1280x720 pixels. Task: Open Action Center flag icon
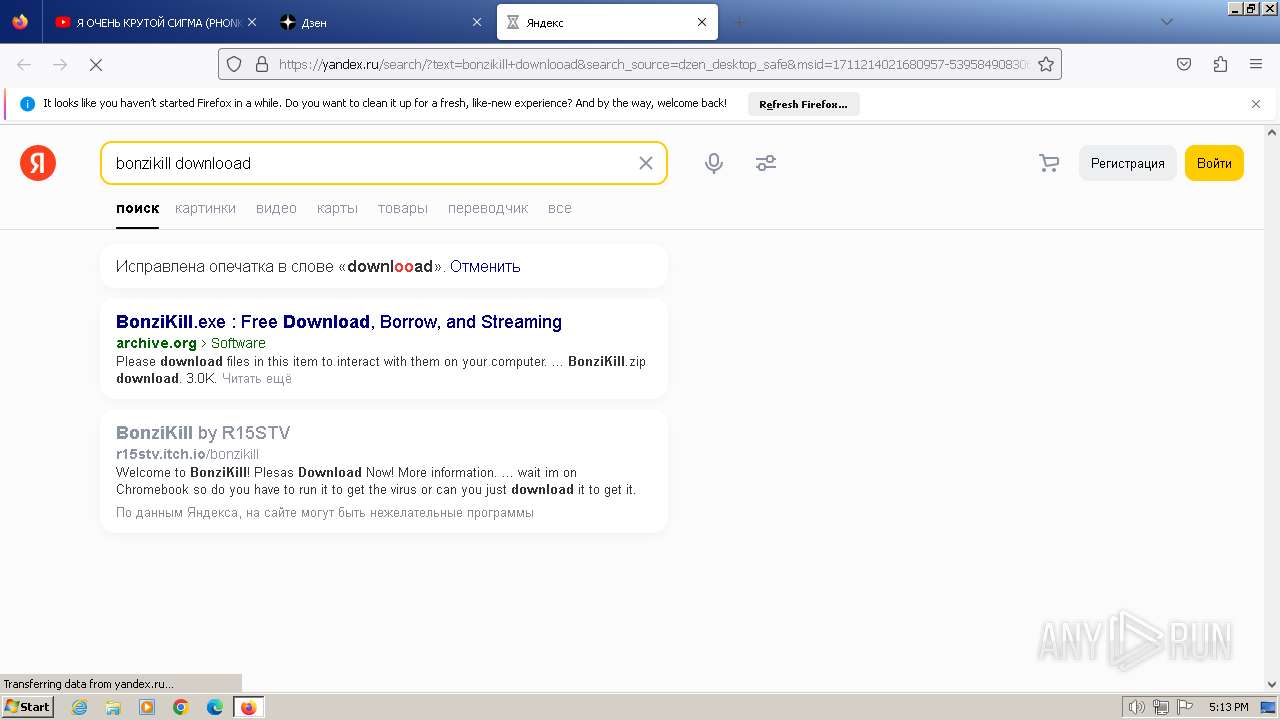click(1185, 707)
